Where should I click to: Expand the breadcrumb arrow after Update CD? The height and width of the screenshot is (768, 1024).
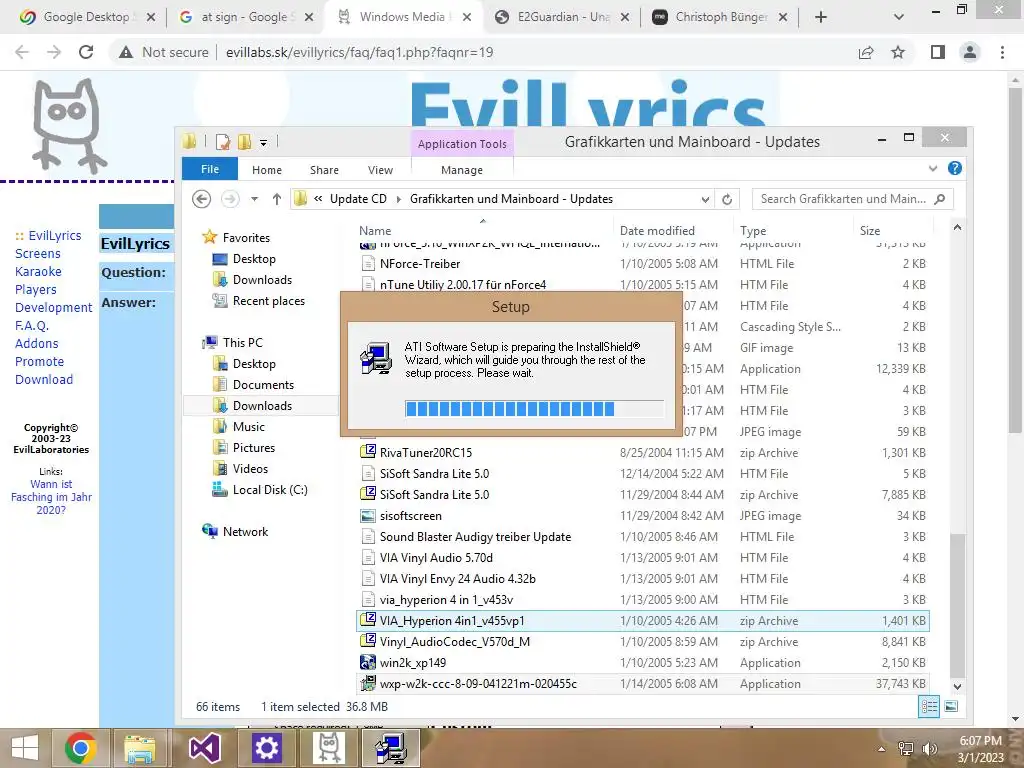pyautogui.click(x=398, y=199)
